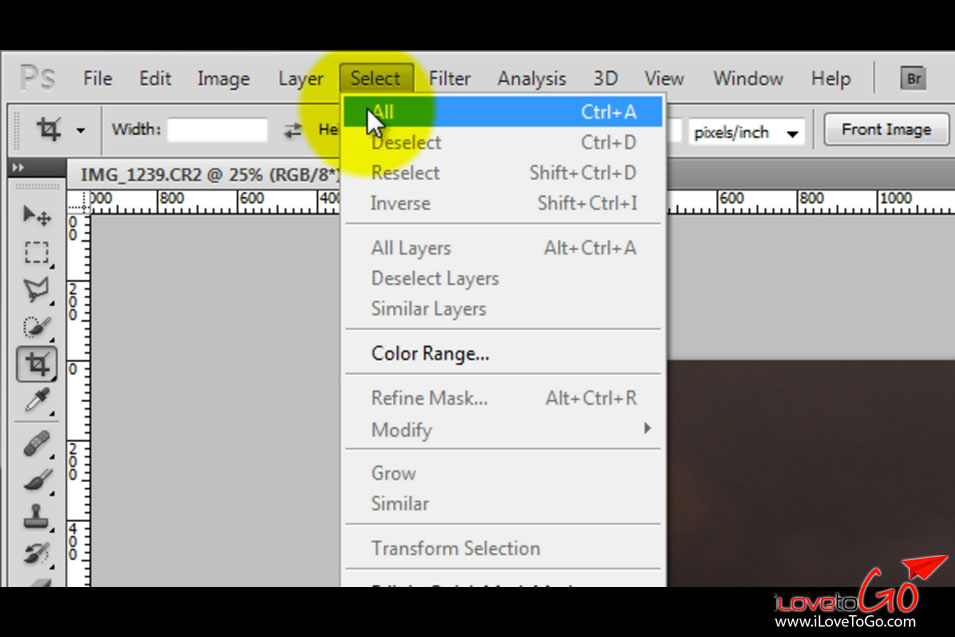Launch Adobe Bridge via Br icon
Image resolution: width=955 pixels, height=637 pixels.
[913, 78]
